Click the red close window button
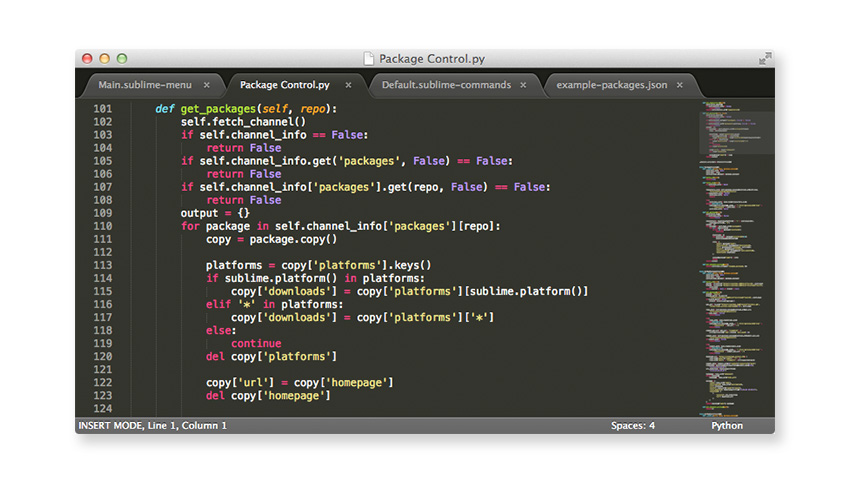This screenshot has height=482, width=850. coord(87,59)
